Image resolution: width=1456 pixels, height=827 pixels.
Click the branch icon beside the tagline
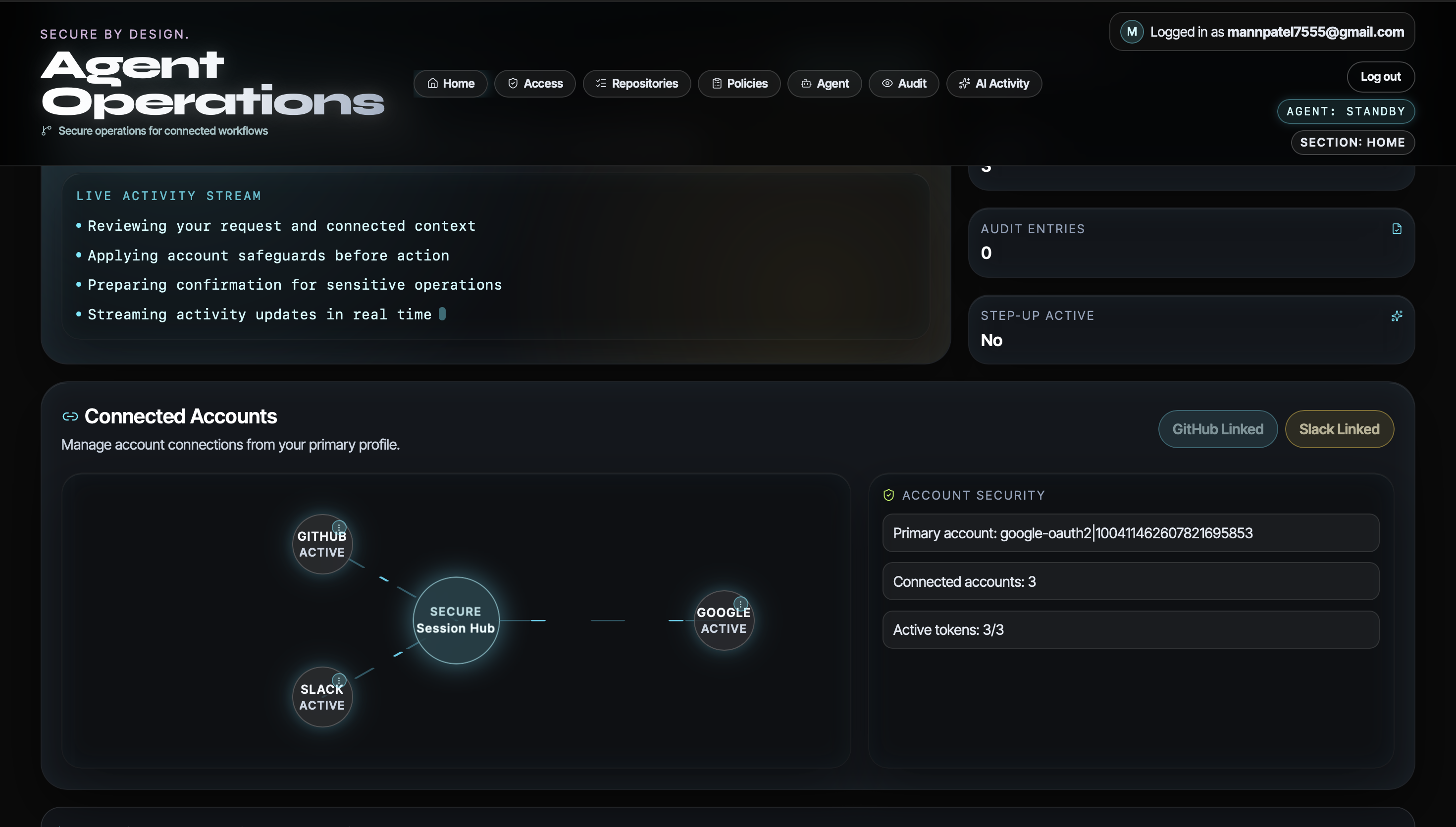(x=47, y=131)
